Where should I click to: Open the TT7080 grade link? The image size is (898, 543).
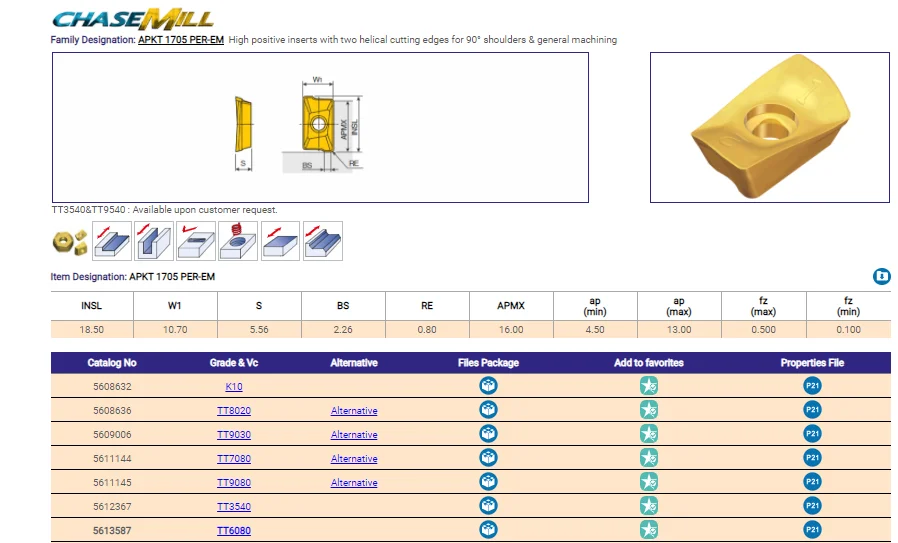click(234, 459)
